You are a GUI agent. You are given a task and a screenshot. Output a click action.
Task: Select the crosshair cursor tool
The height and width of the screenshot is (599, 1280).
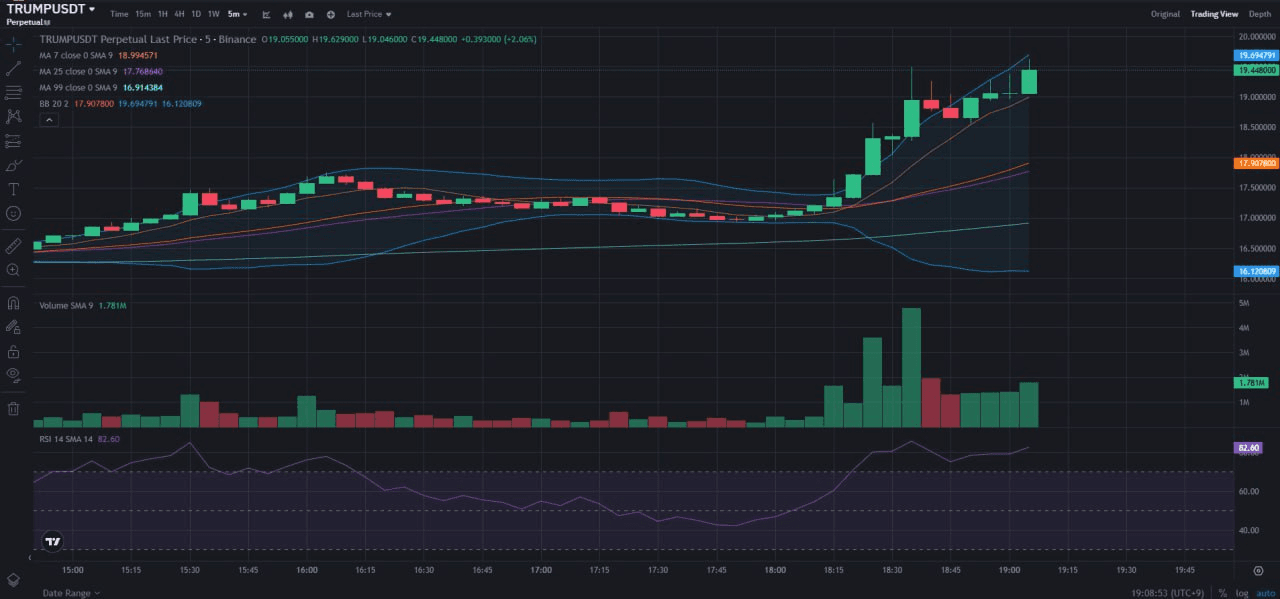point(13,44)
